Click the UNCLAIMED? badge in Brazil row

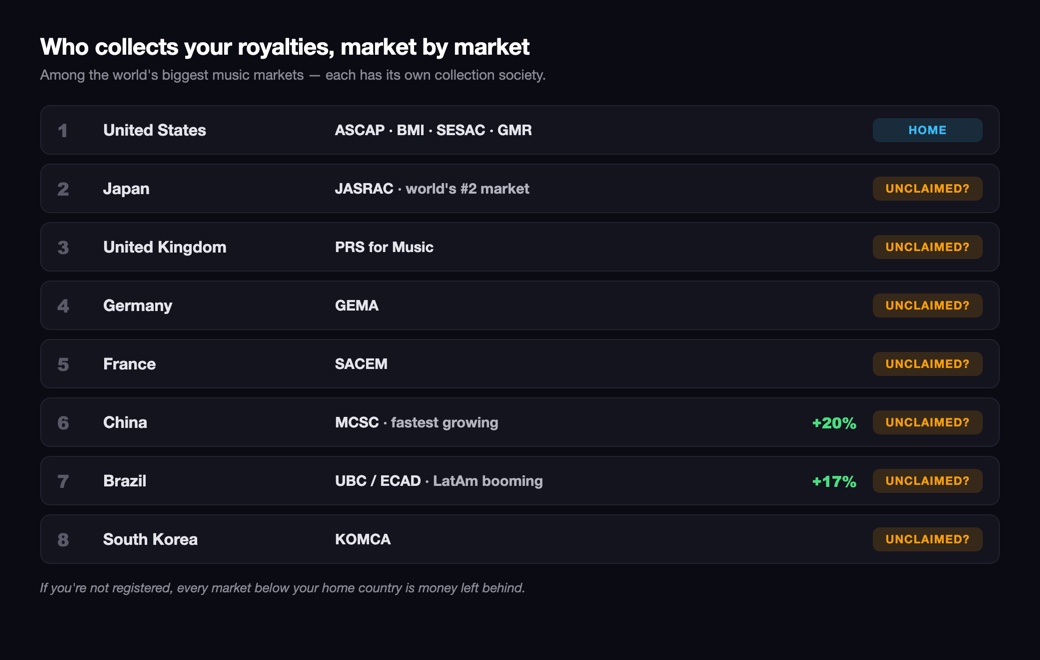(927, 480)
